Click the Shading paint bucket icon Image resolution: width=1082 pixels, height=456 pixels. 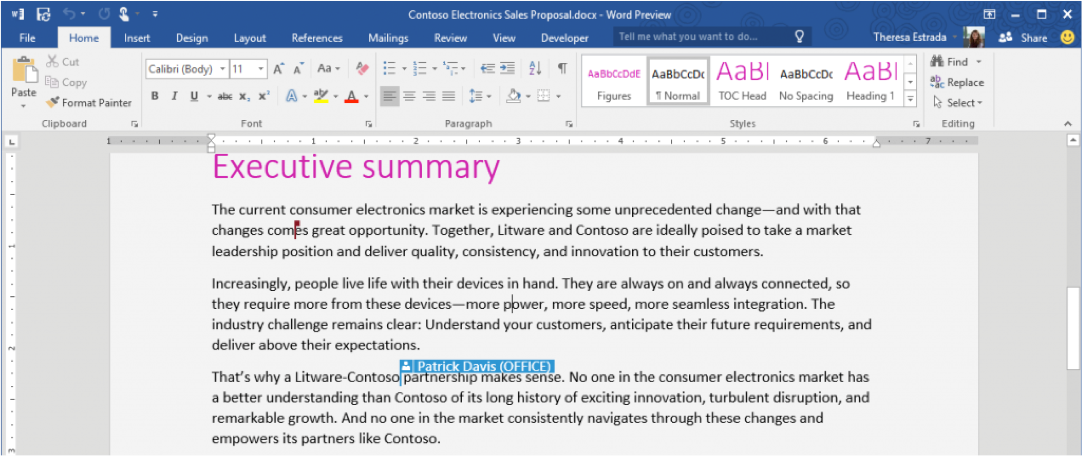(x=513, y=97)
